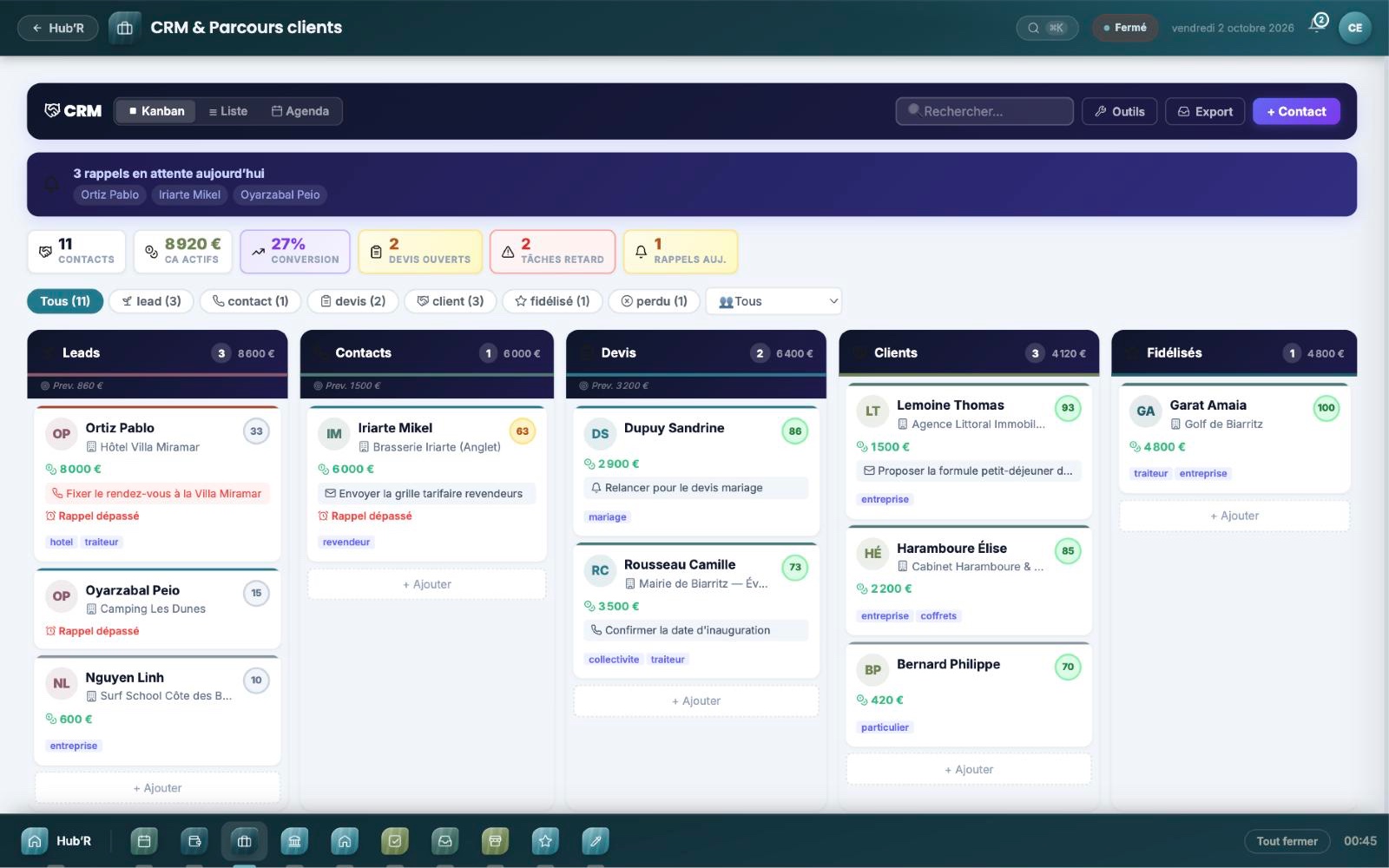Open the calendar app in the dock
This screenshot has width=1389, height=868.
point(144,841)
